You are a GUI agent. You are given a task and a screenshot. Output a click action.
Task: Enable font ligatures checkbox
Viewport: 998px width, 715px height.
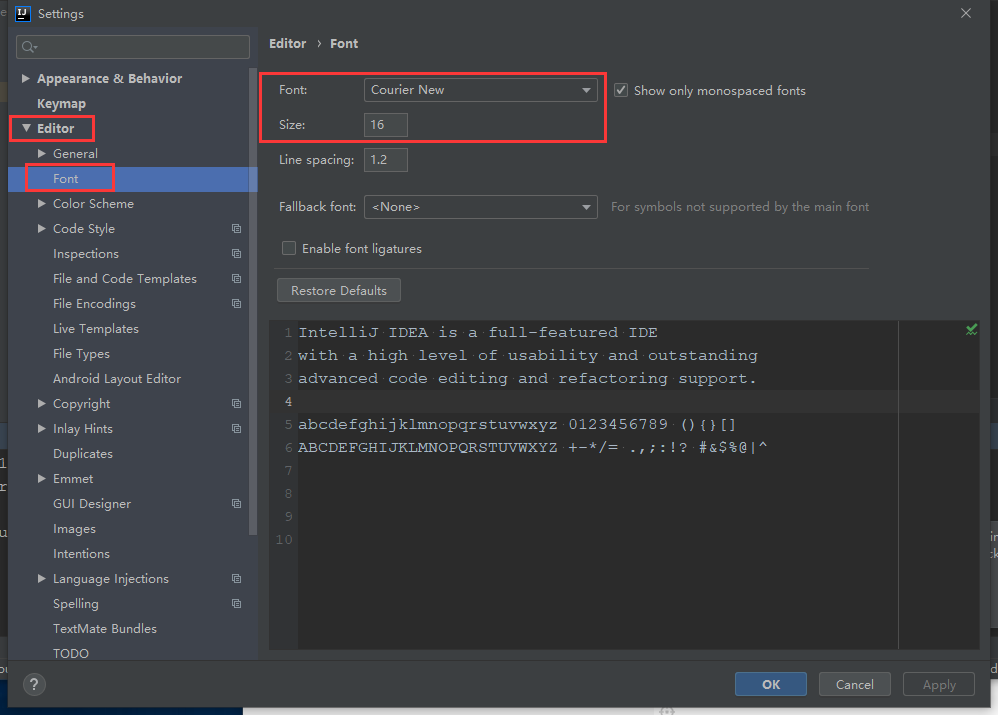289,248
